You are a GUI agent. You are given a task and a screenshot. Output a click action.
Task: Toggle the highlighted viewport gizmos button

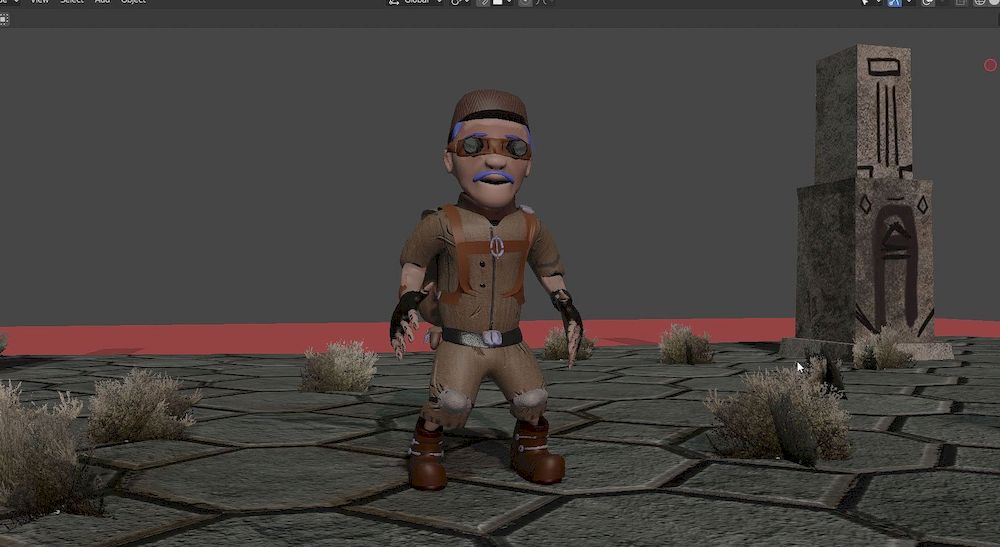pos(895,2)
